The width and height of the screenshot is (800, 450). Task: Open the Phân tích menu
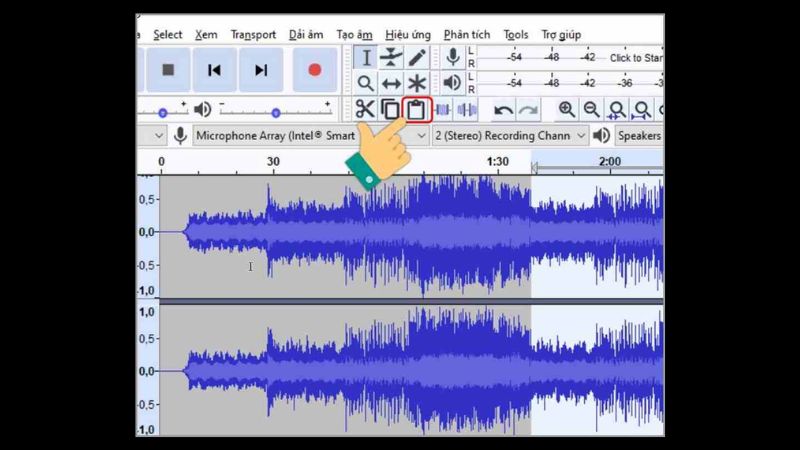[467, 35]
